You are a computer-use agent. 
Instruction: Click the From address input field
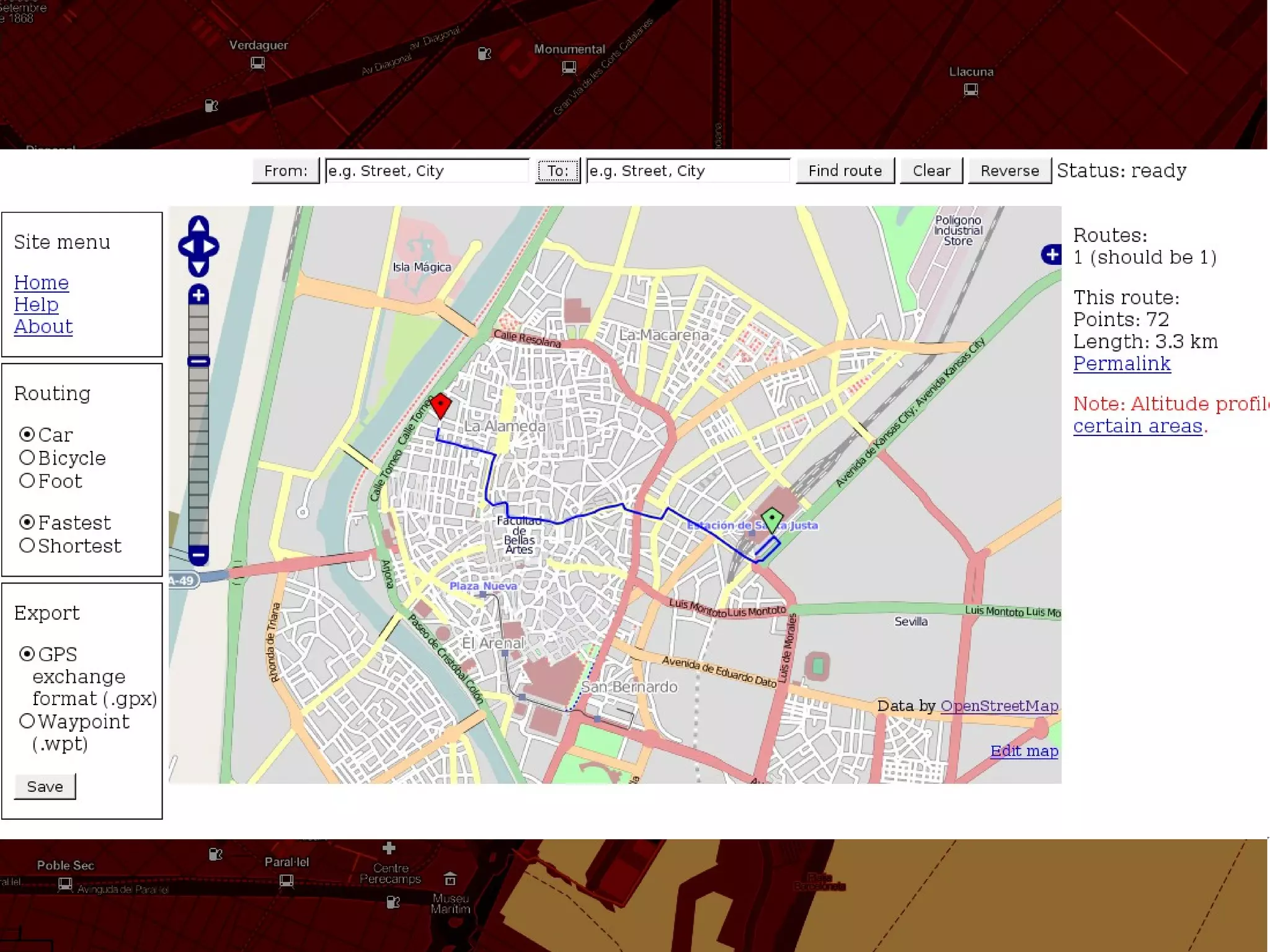tap(427, 171)
